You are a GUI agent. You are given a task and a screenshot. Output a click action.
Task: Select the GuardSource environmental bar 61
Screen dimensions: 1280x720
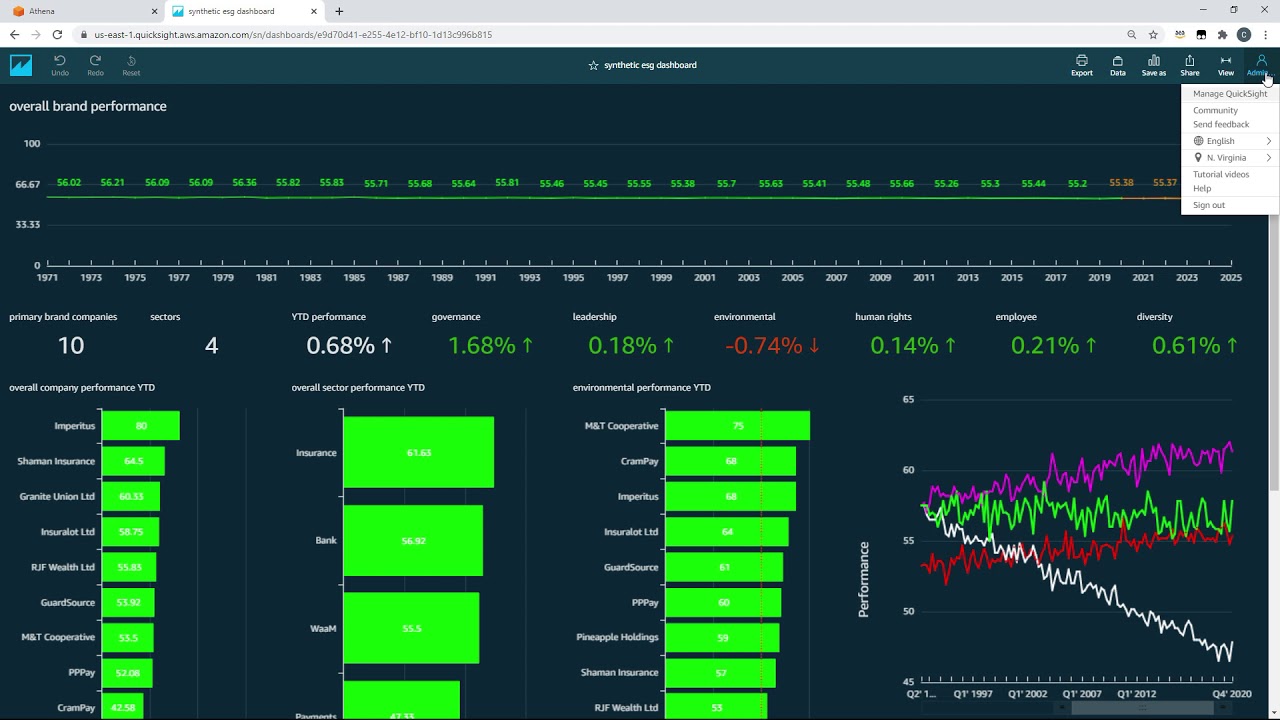[x=724, y=567]
